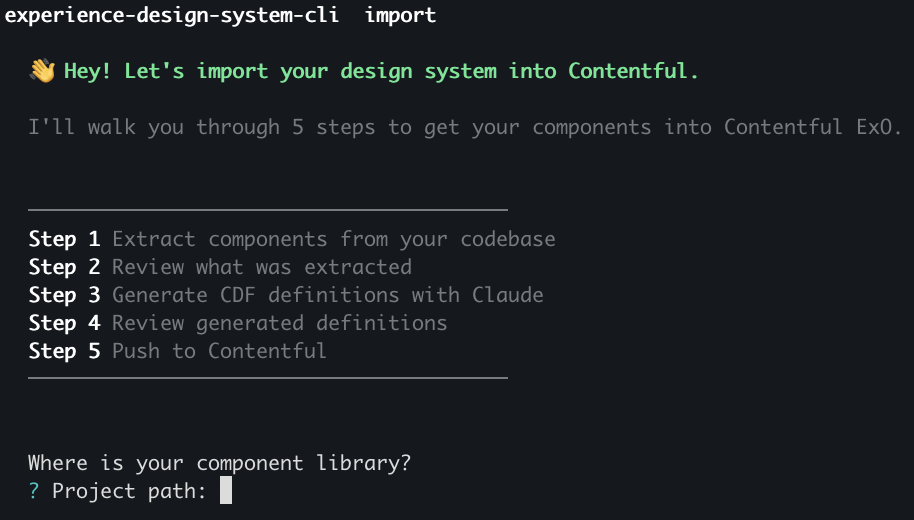Click "Push to Contentful" text
914x520 pixels.
tap(219, 351)
